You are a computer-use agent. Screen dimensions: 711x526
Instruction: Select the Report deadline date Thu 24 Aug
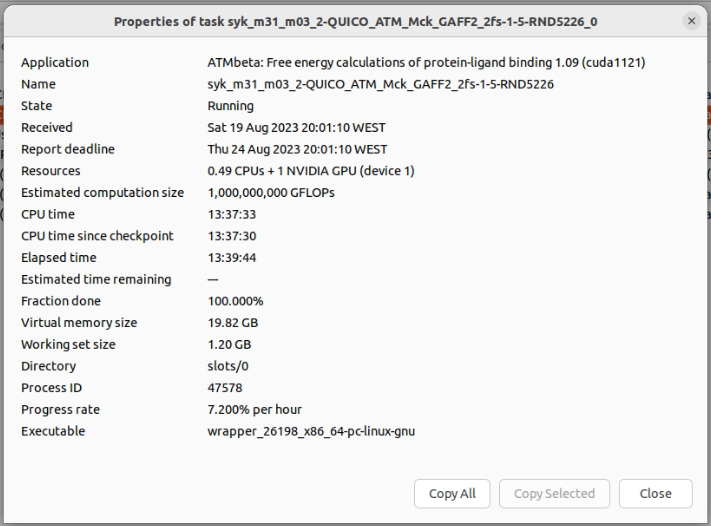297,149
